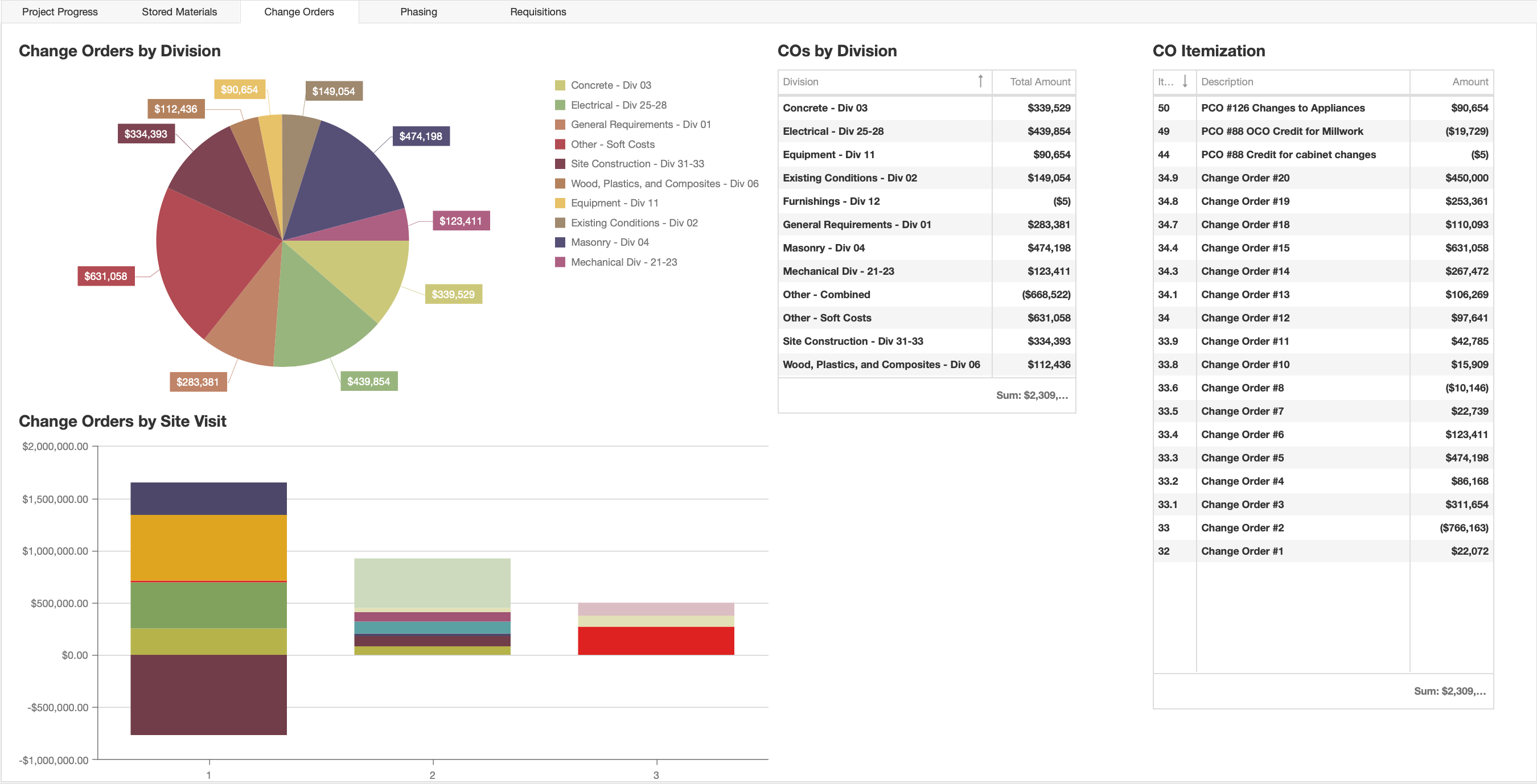Click Mechanical Div - 21-23 legend swatch

(x=560, y=262)
